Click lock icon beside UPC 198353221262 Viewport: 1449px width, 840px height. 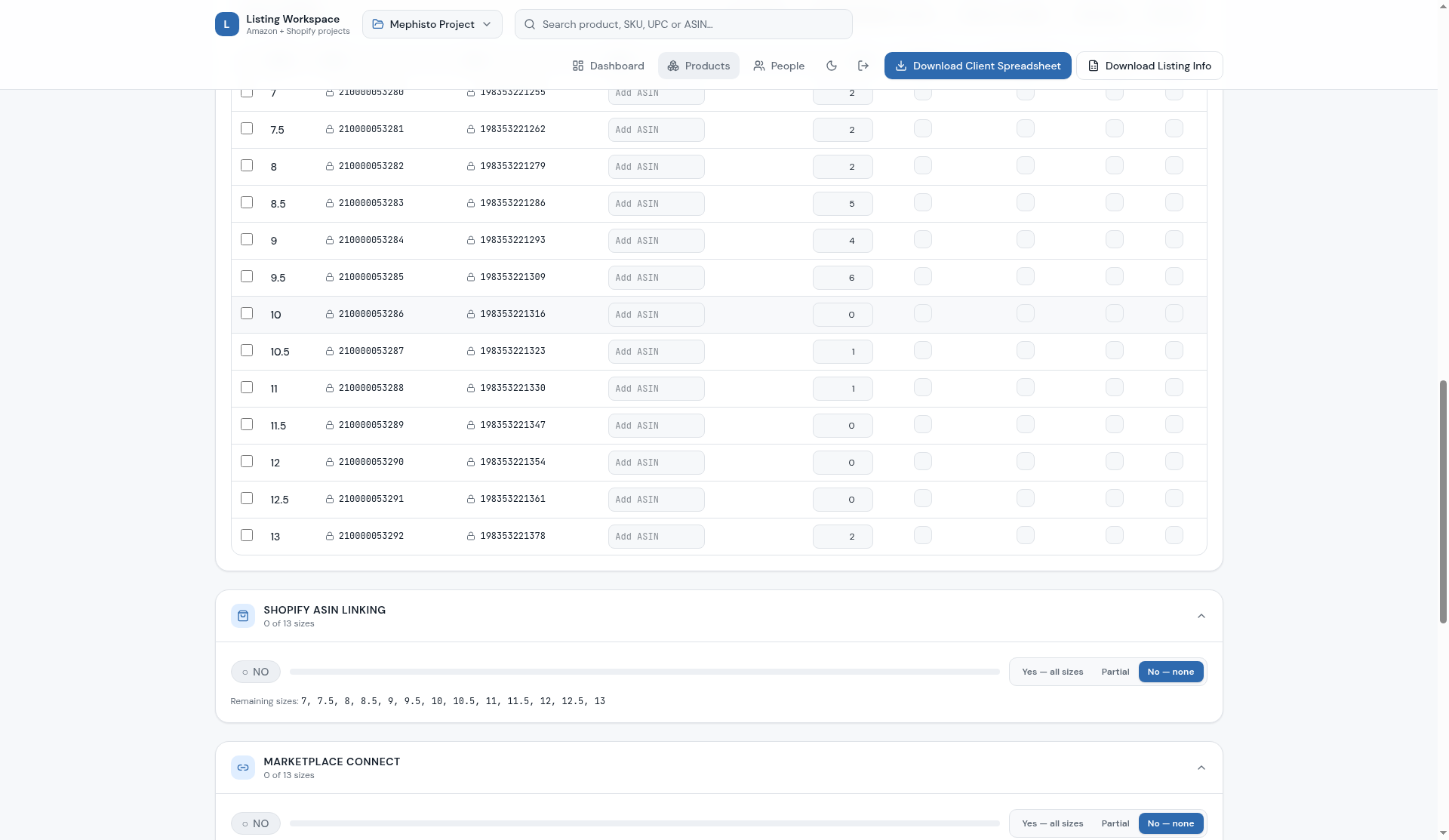471,129
